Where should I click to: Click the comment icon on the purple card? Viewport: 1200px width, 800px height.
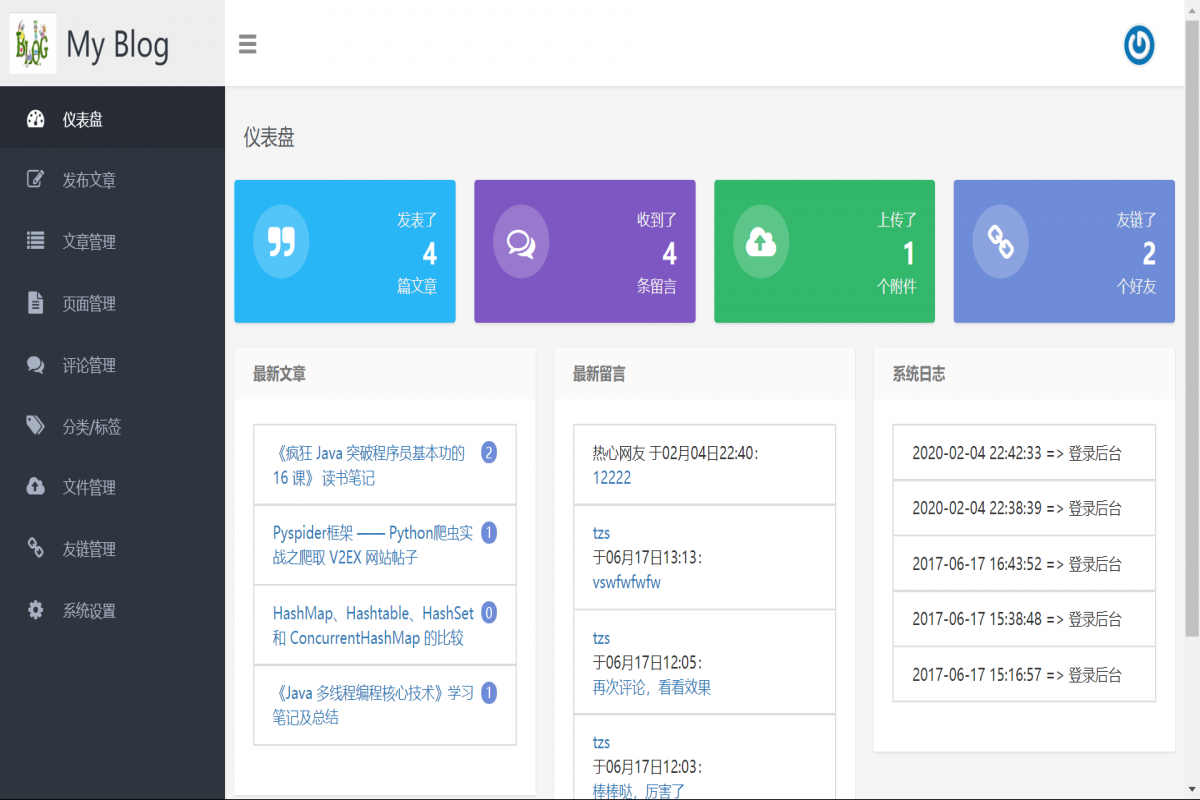pos(521,241)
